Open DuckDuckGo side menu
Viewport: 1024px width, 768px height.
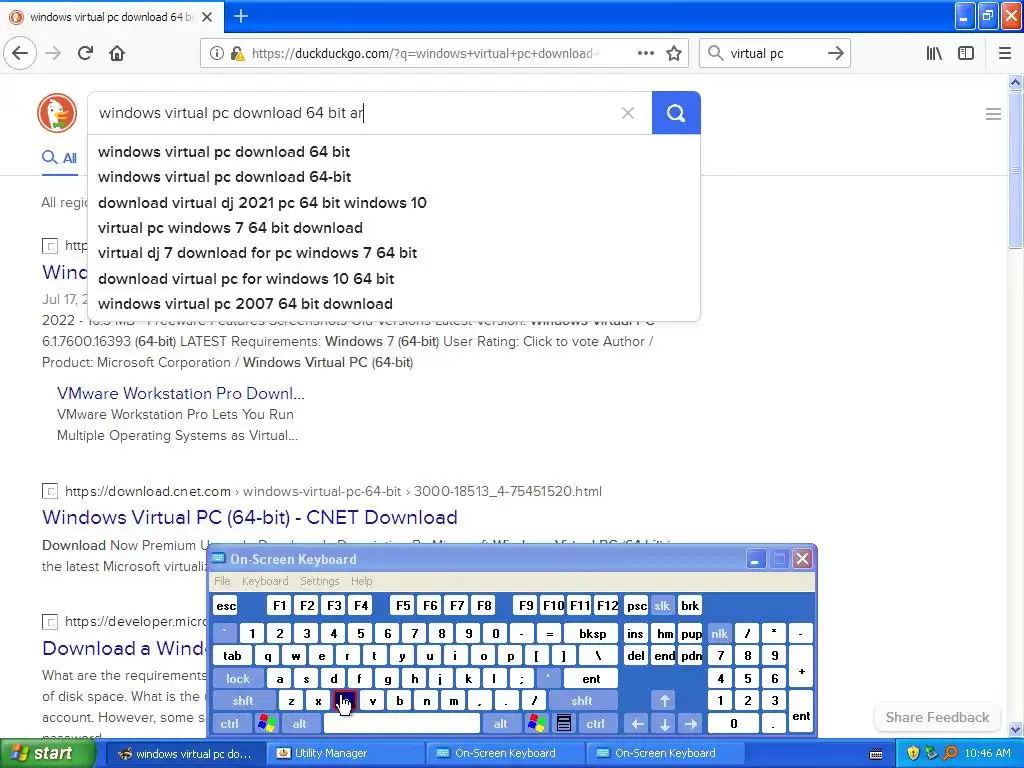[x=993, y=114]
